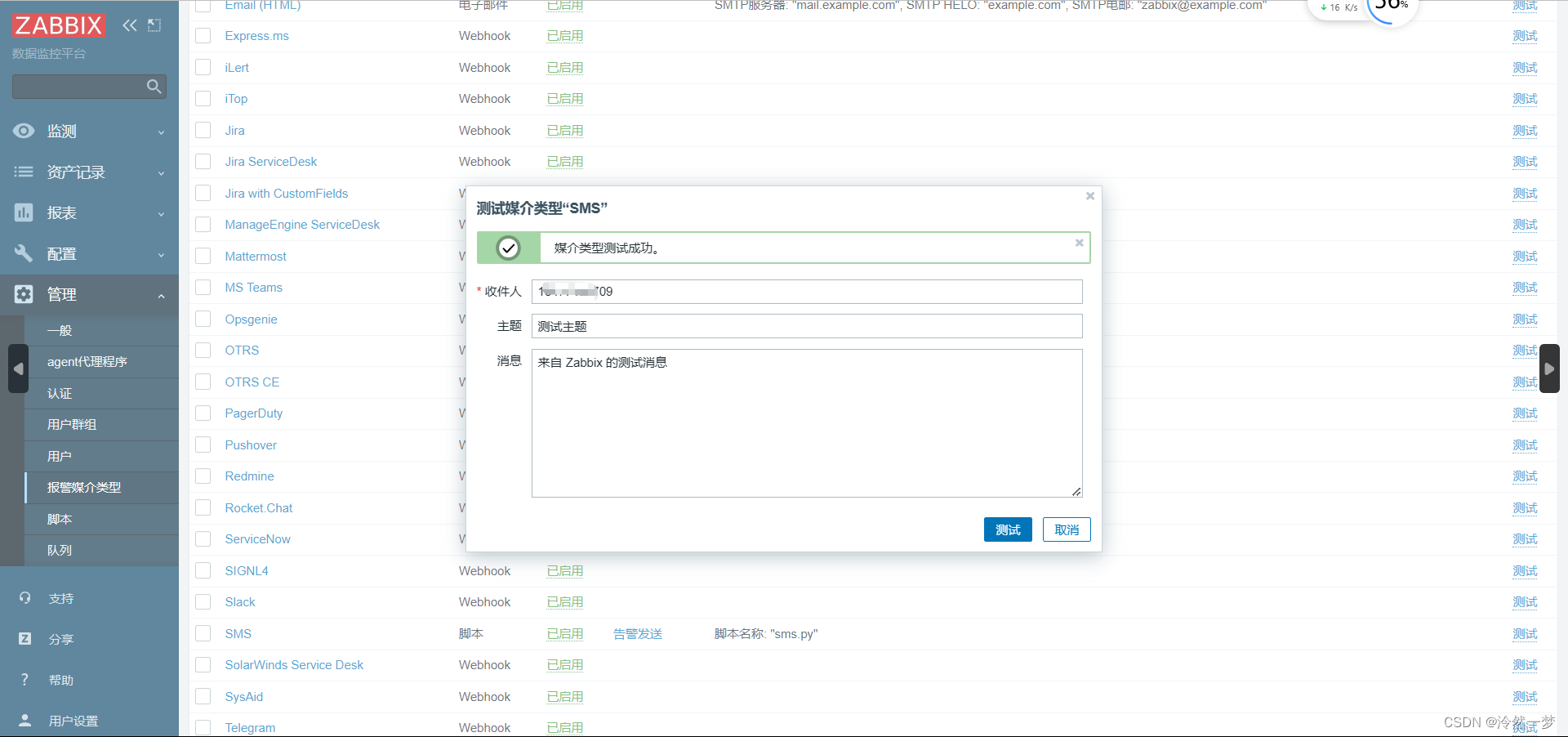This screenshot has height=737, width=1568.
Task: Click the success checkmark icon
Action: (x=509, y=248)
